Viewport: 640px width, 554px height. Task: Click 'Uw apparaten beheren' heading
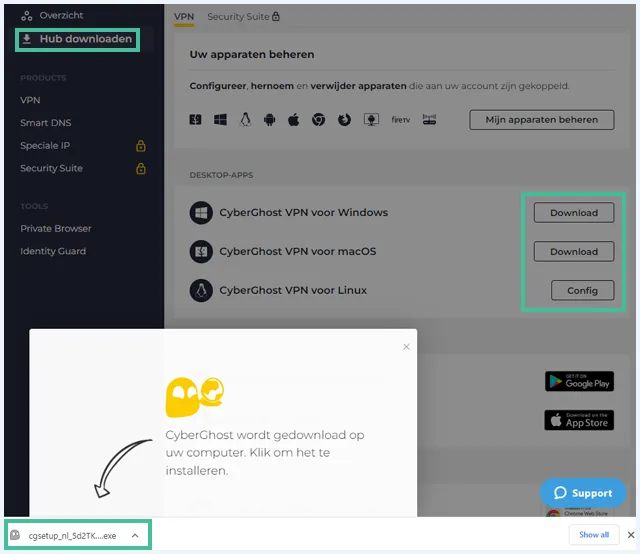(252, 54)
